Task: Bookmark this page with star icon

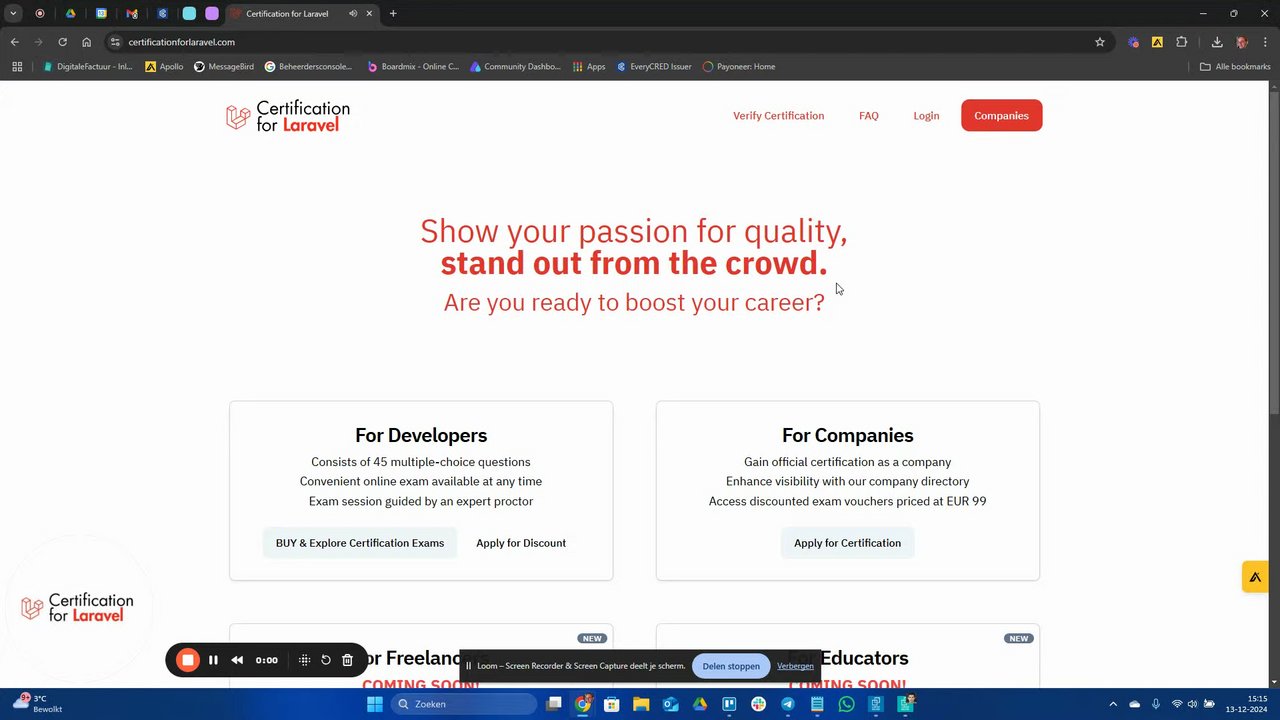Action: click(x=1100, y=42)
